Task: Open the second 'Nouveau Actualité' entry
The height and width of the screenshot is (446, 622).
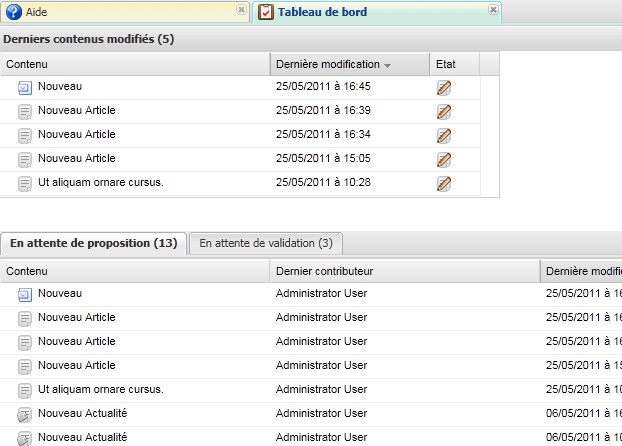Action: (x=82, y=437)
